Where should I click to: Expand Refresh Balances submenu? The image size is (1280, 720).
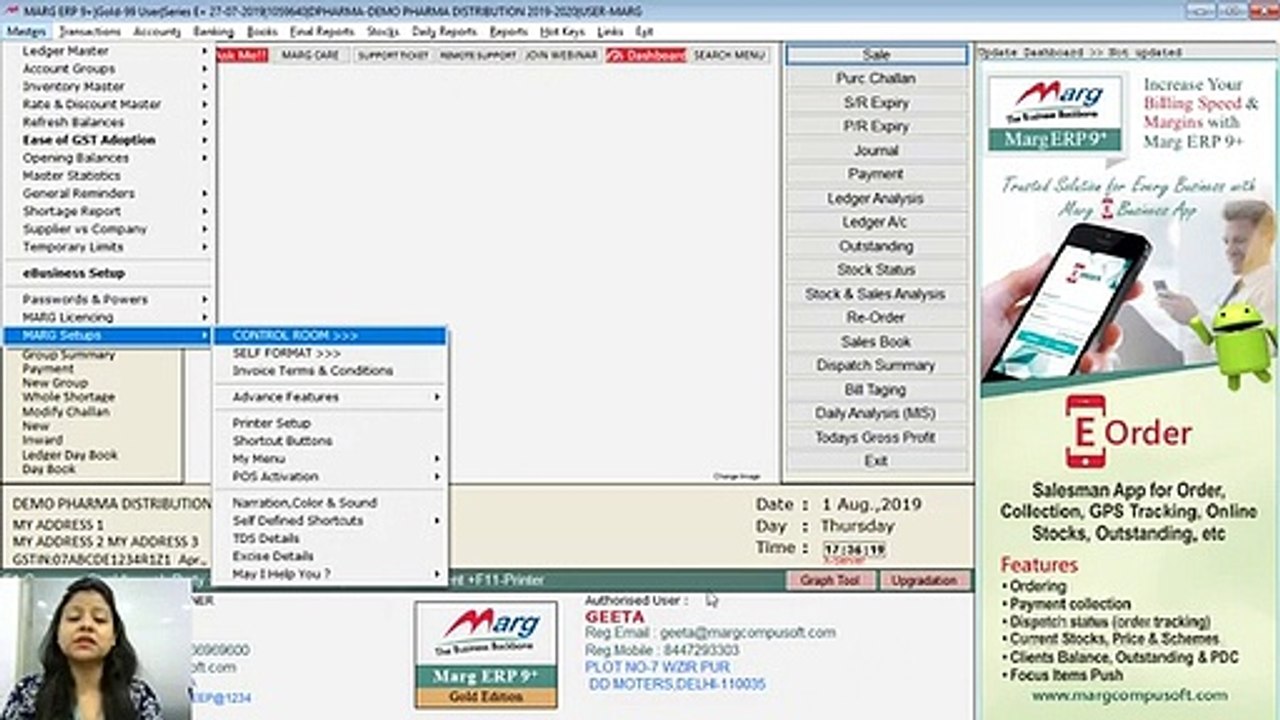point(109,122)
